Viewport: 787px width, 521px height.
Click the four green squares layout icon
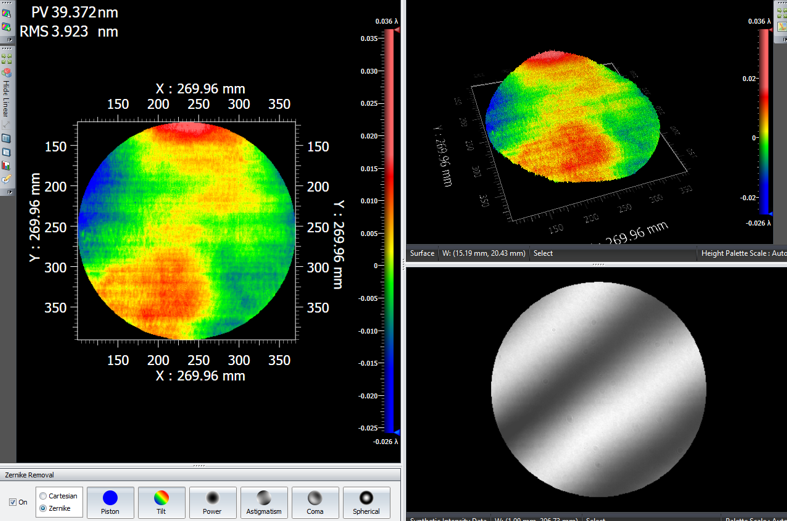[x=7, y=59]
